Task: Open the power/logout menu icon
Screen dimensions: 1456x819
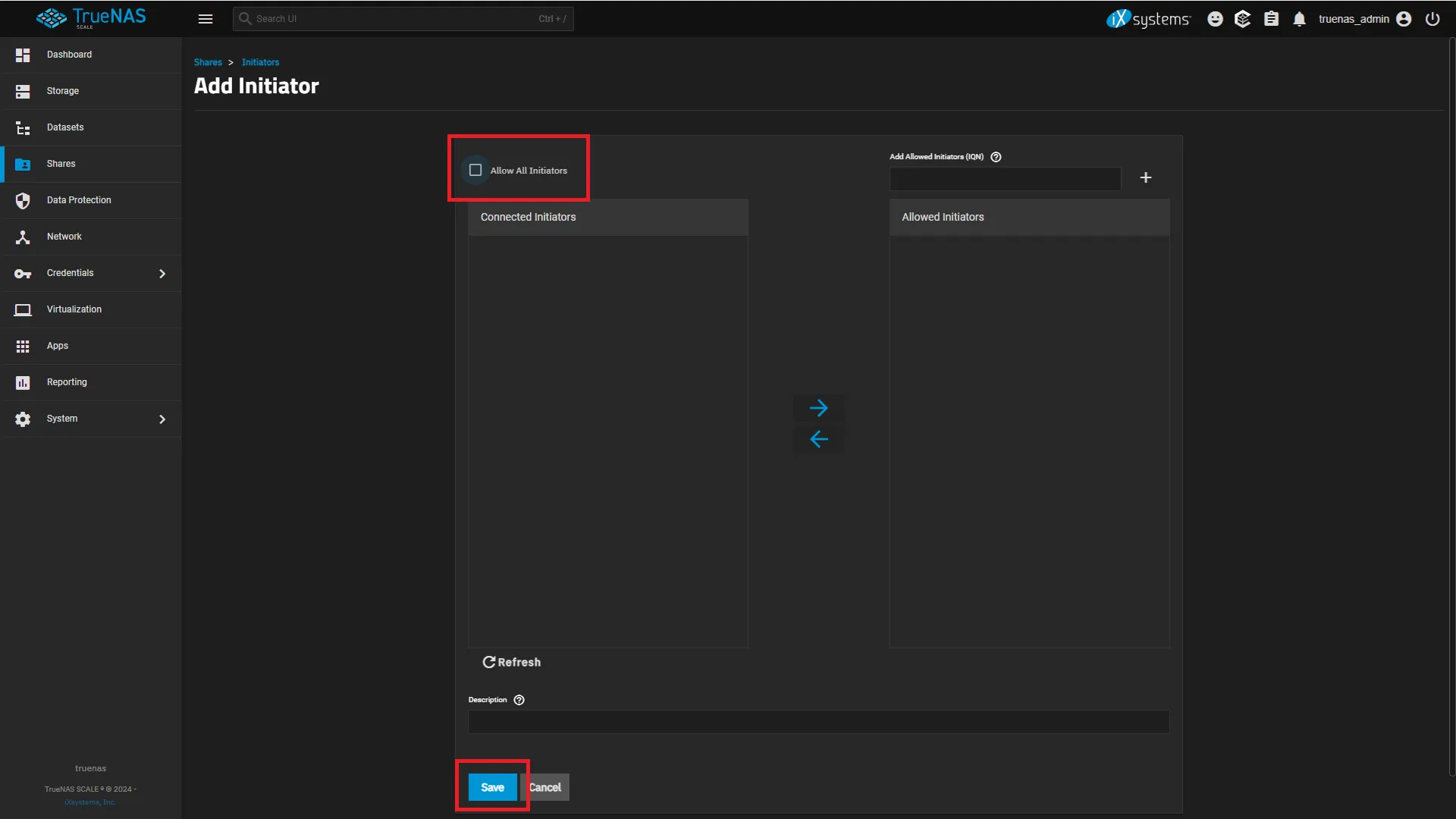Action: (1432, 19)
